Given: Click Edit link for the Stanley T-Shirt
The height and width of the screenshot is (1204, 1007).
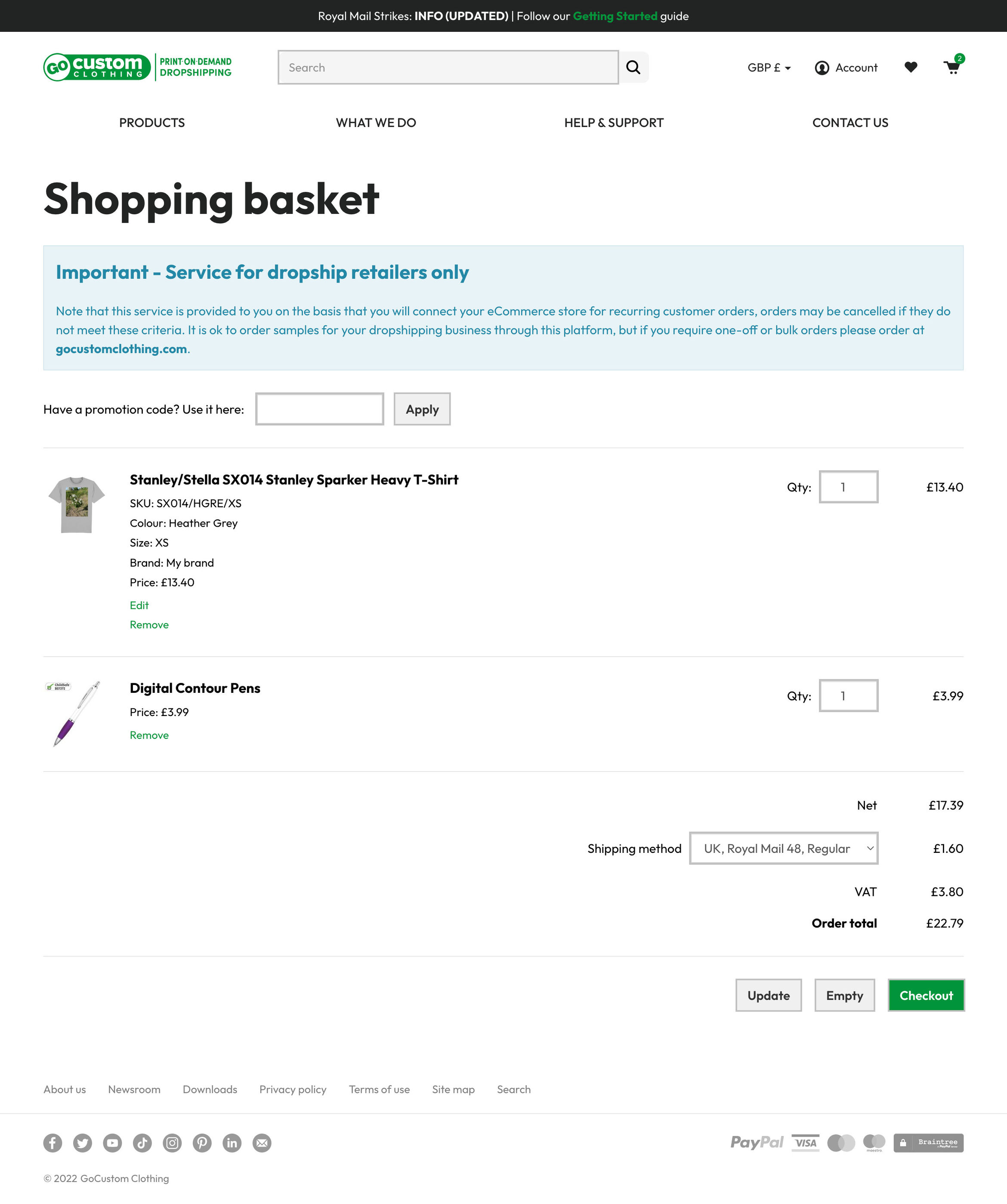Looking at the screenshot, I should (x=139, y=605).
